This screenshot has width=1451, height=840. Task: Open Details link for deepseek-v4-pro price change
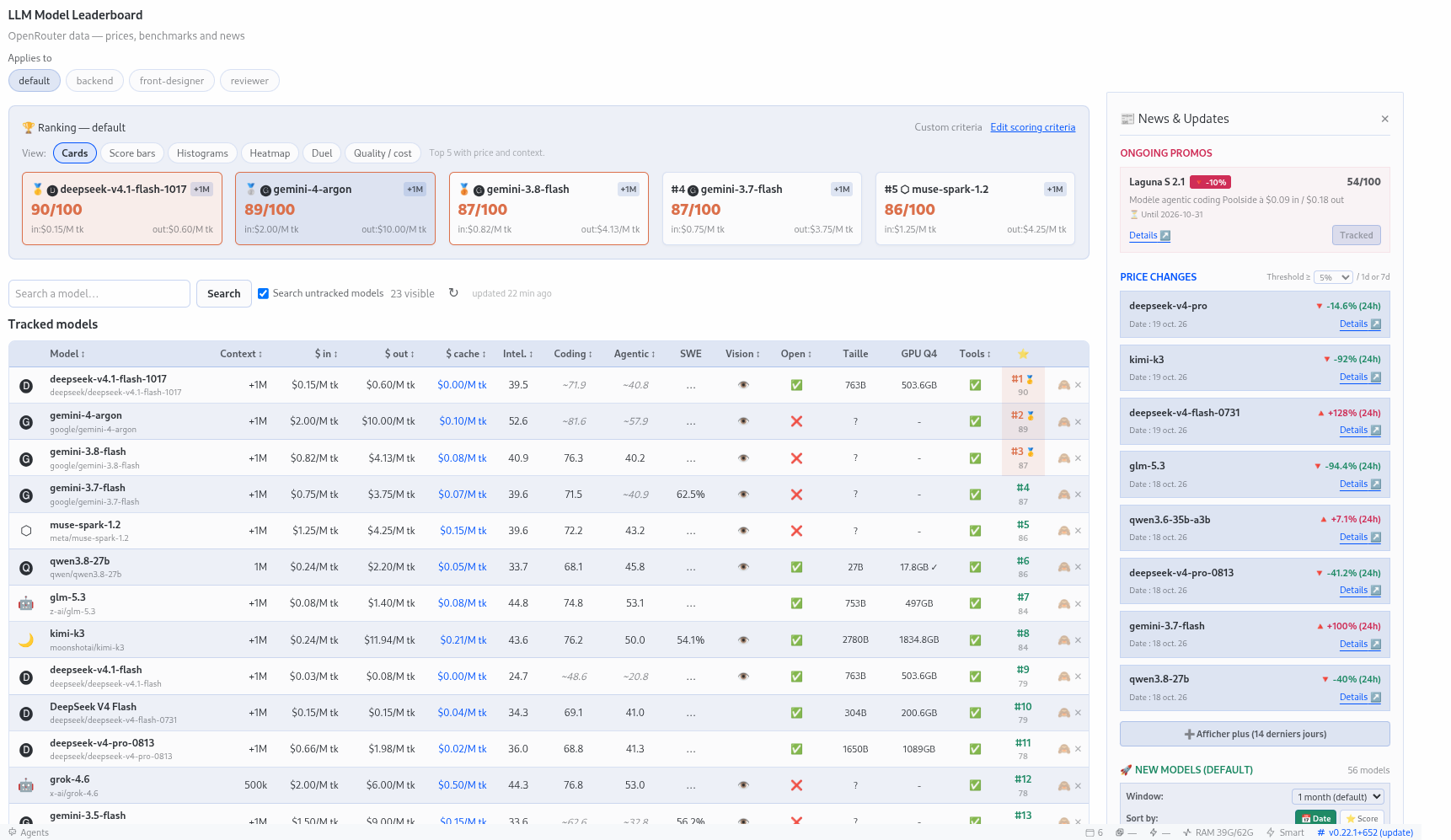[x=1360, y=324]
